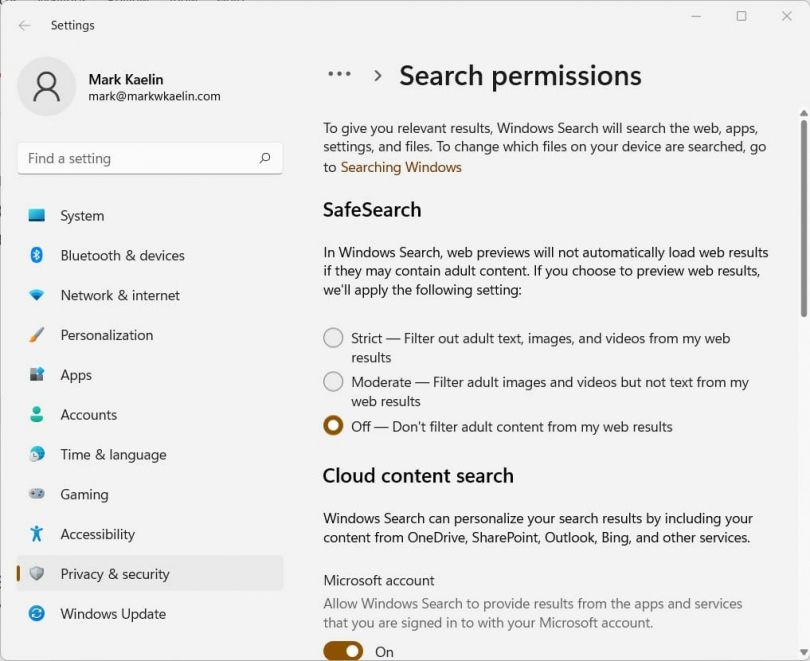Select the System settings icon

click(37, 215)
